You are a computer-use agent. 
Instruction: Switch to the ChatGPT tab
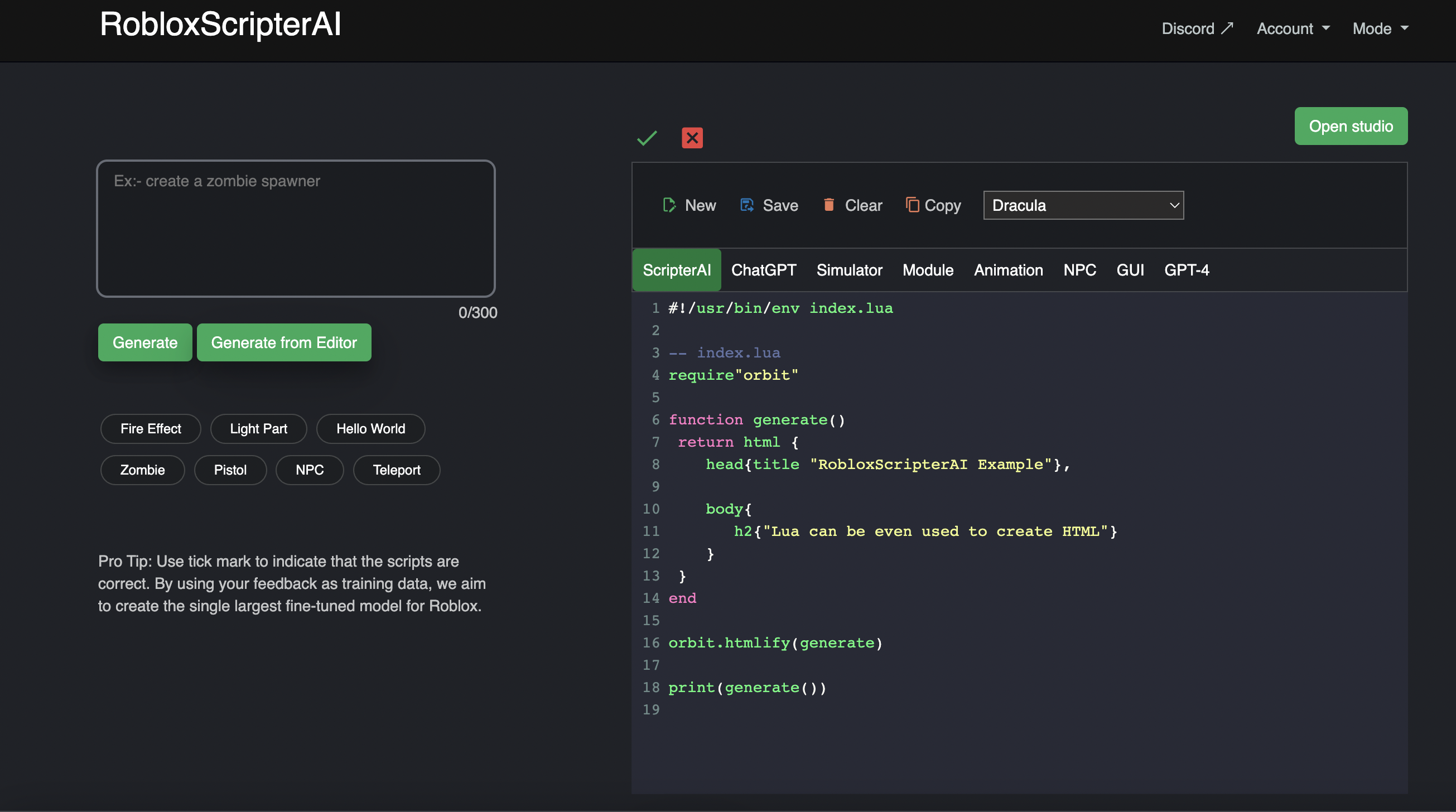[x=763, y=269]
